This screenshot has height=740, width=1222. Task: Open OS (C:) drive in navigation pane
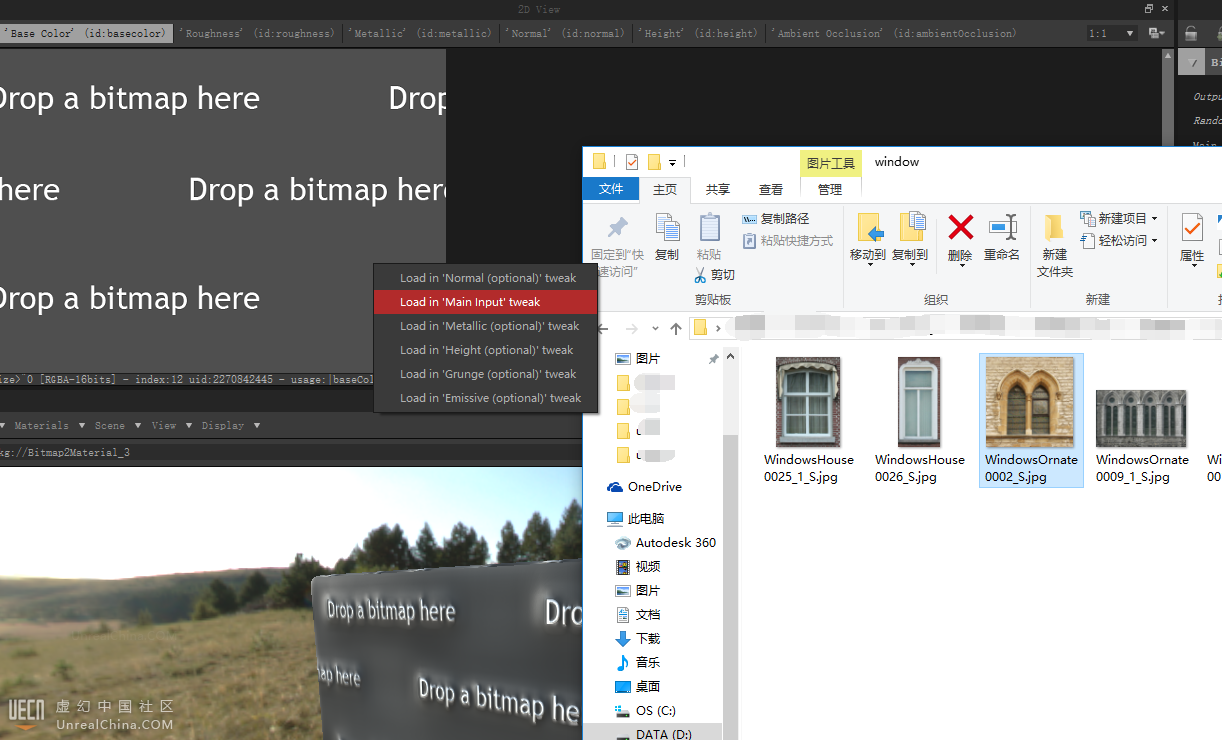655,711
